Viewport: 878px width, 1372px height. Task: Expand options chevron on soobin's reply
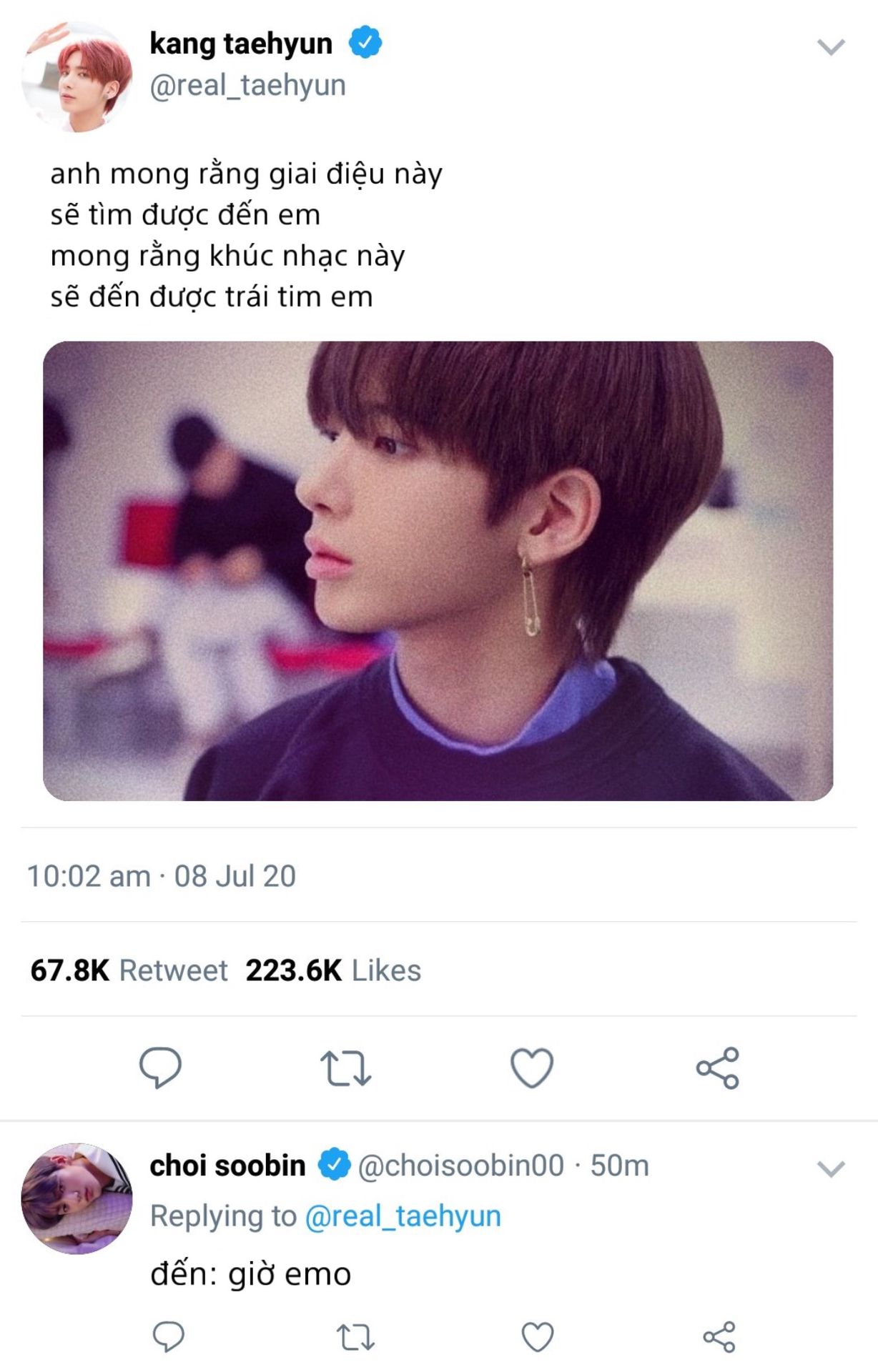point(831,1169)
